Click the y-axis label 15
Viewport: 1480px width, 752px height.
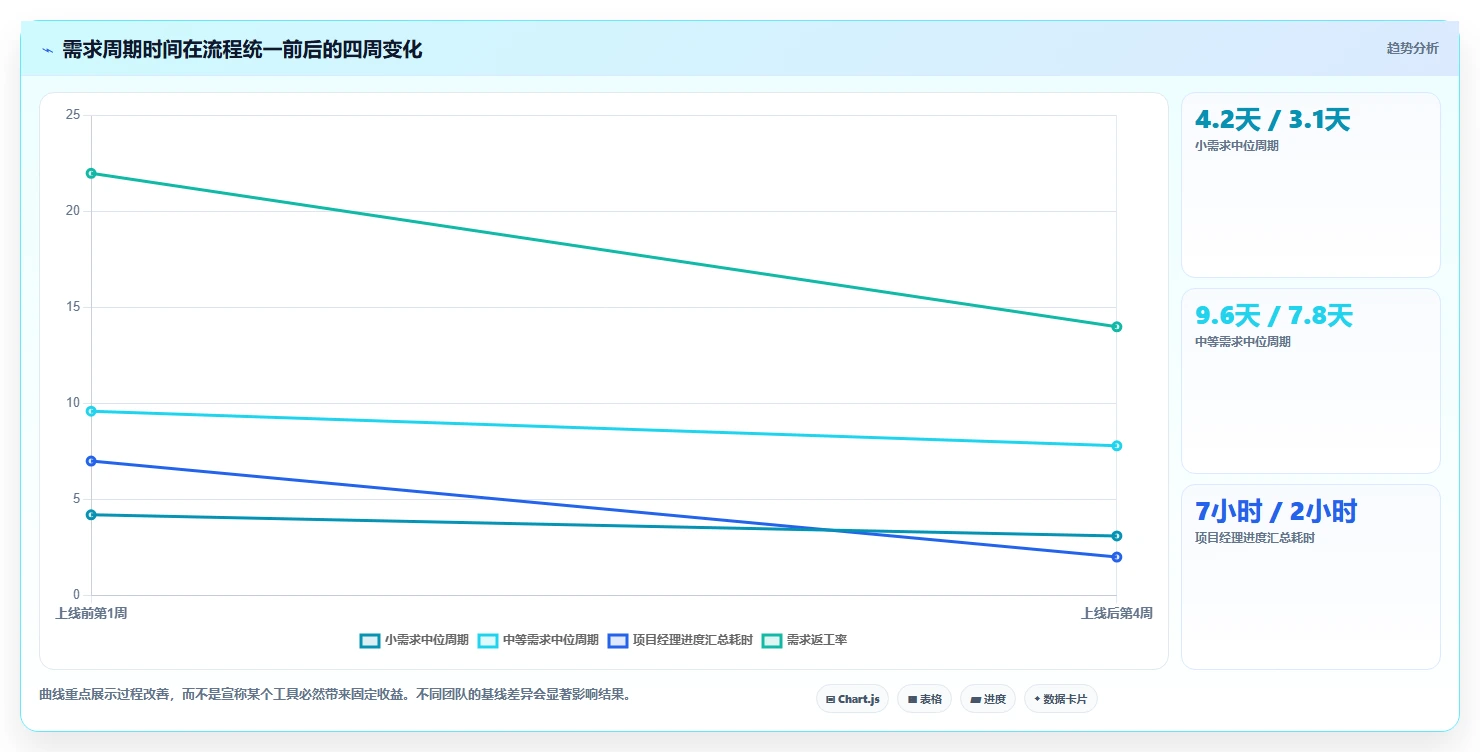coord(72,307)
